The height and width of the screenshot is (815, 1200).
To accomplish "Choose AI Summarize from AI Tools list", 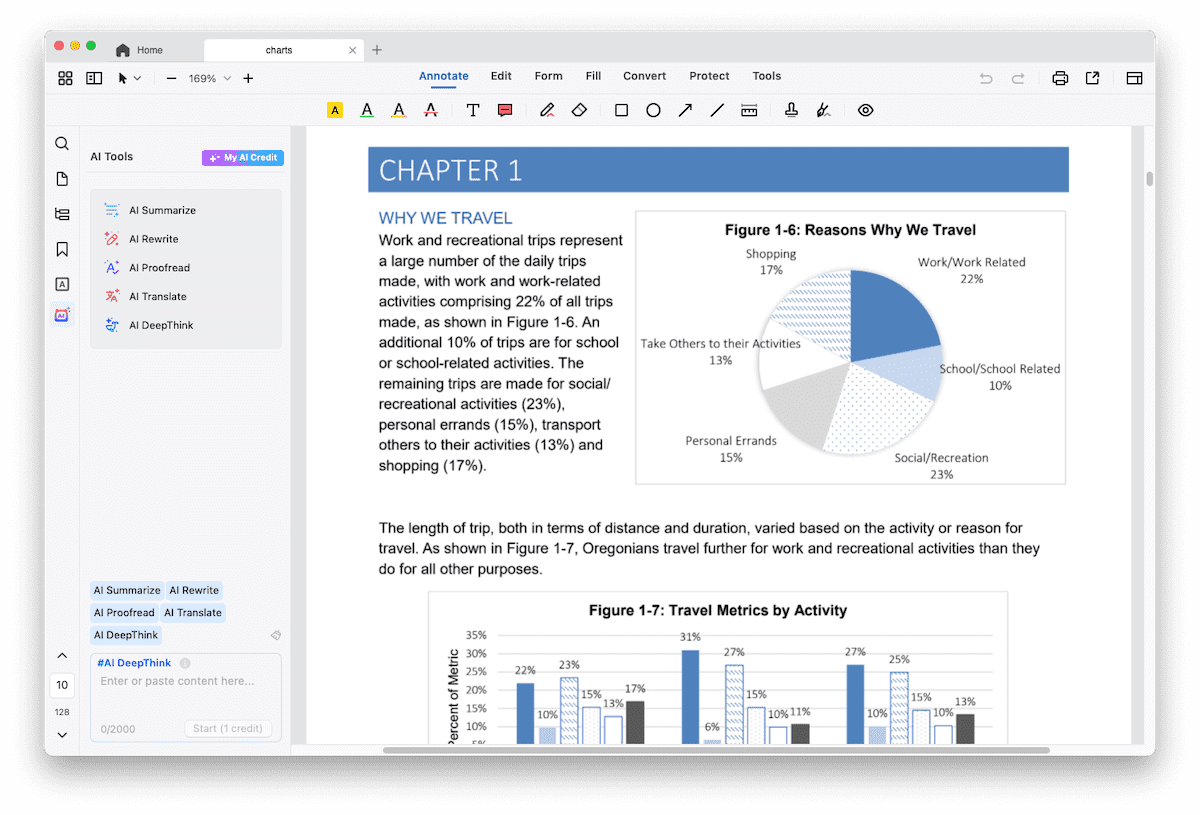I will 162,210.
